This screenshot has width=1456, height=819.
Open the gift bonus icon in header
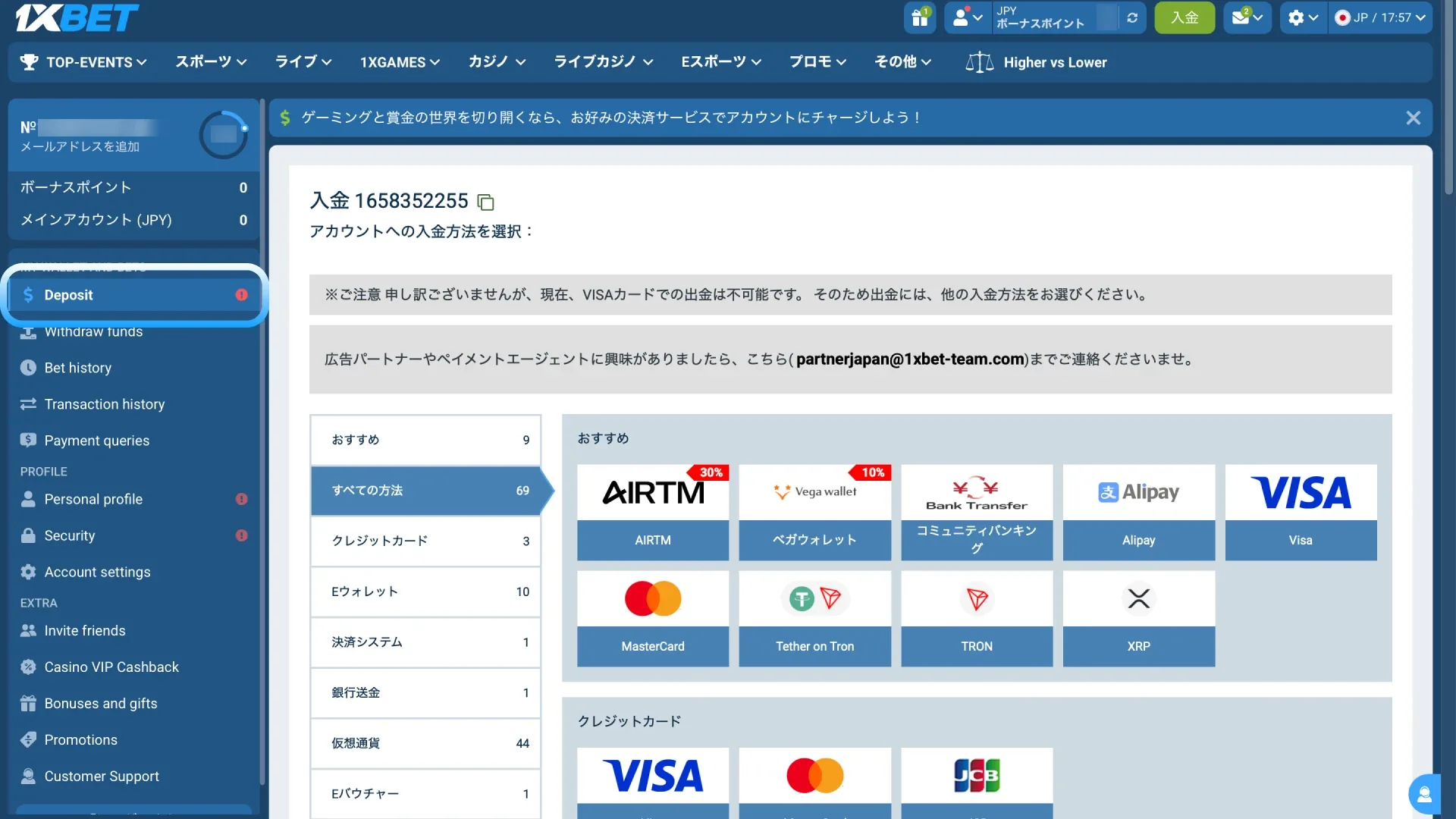pos(919,17)
